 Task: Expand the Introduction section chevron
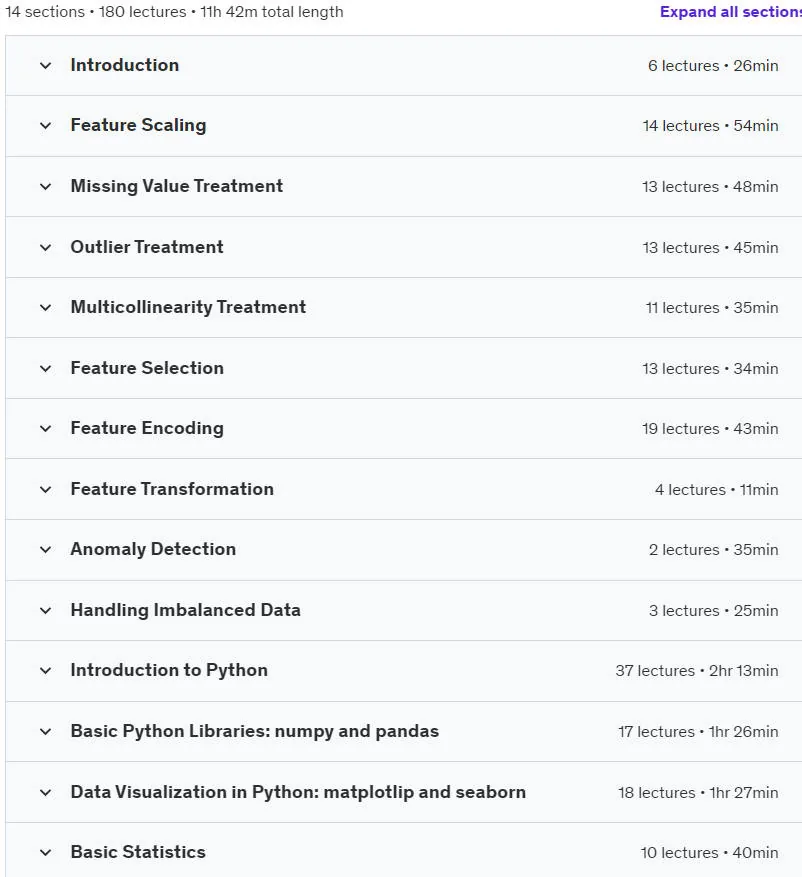click(x=45, y=66)
